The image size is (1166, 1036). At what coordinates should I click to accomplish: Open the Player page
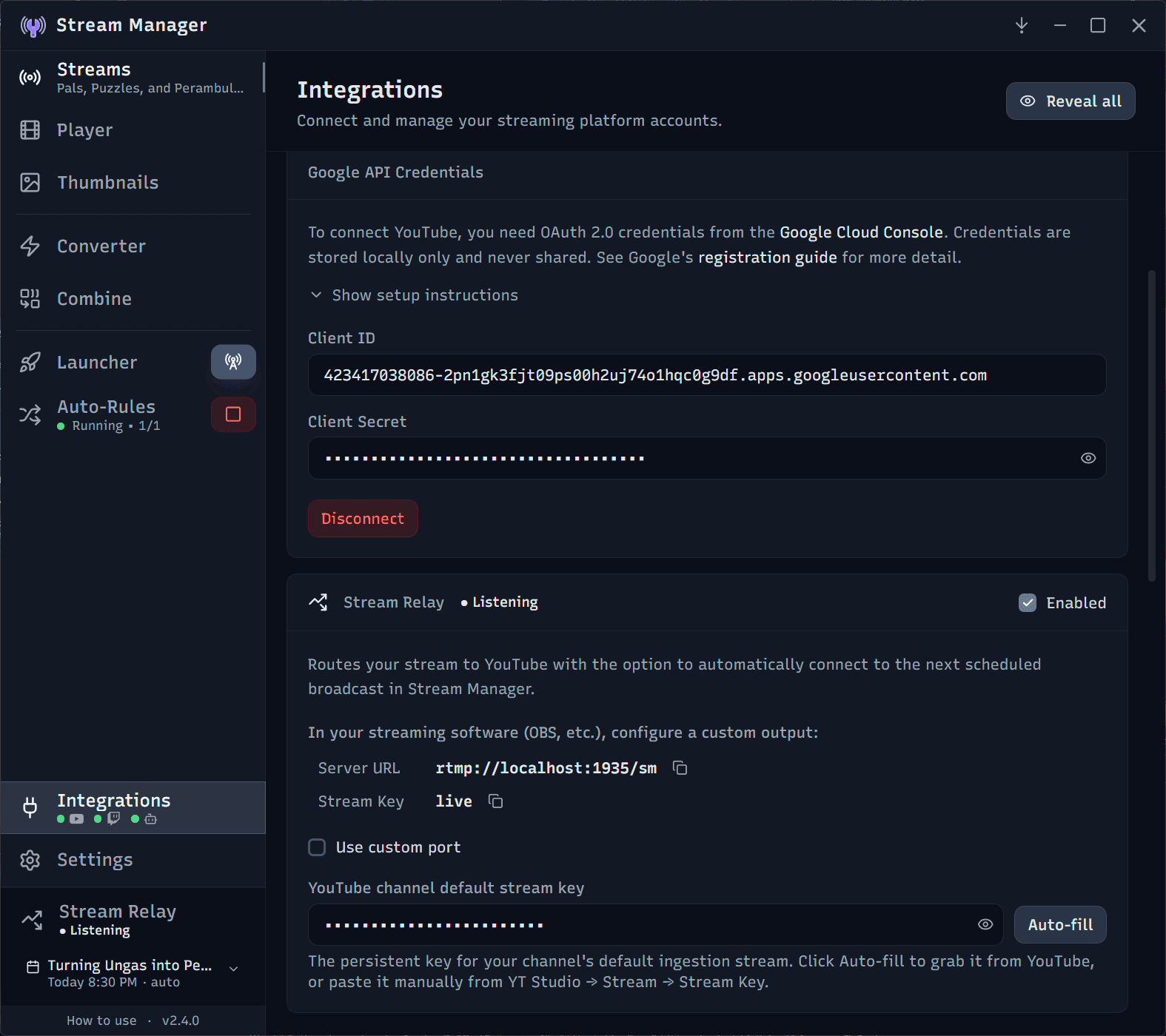[x=133, y=130]
